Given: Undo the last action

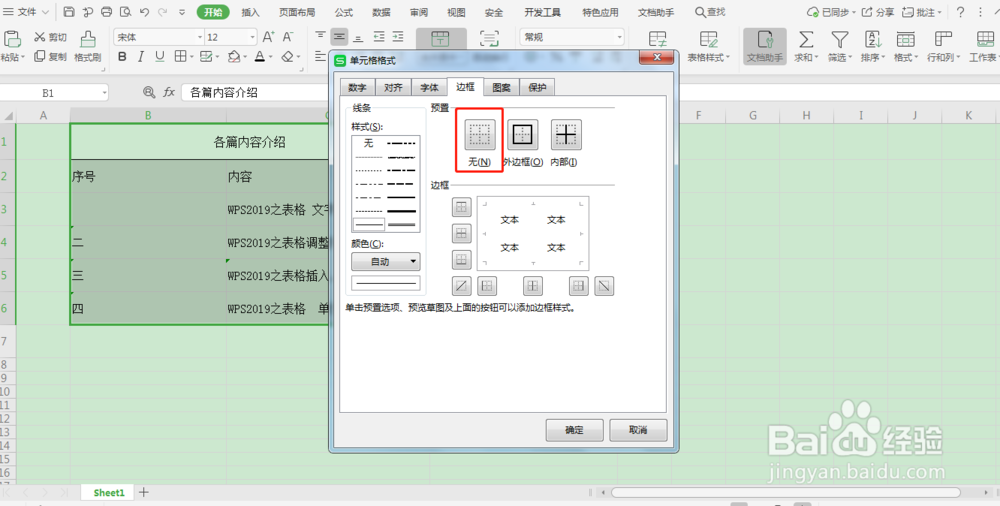Looking at the screenshot, I should point(144,11).
